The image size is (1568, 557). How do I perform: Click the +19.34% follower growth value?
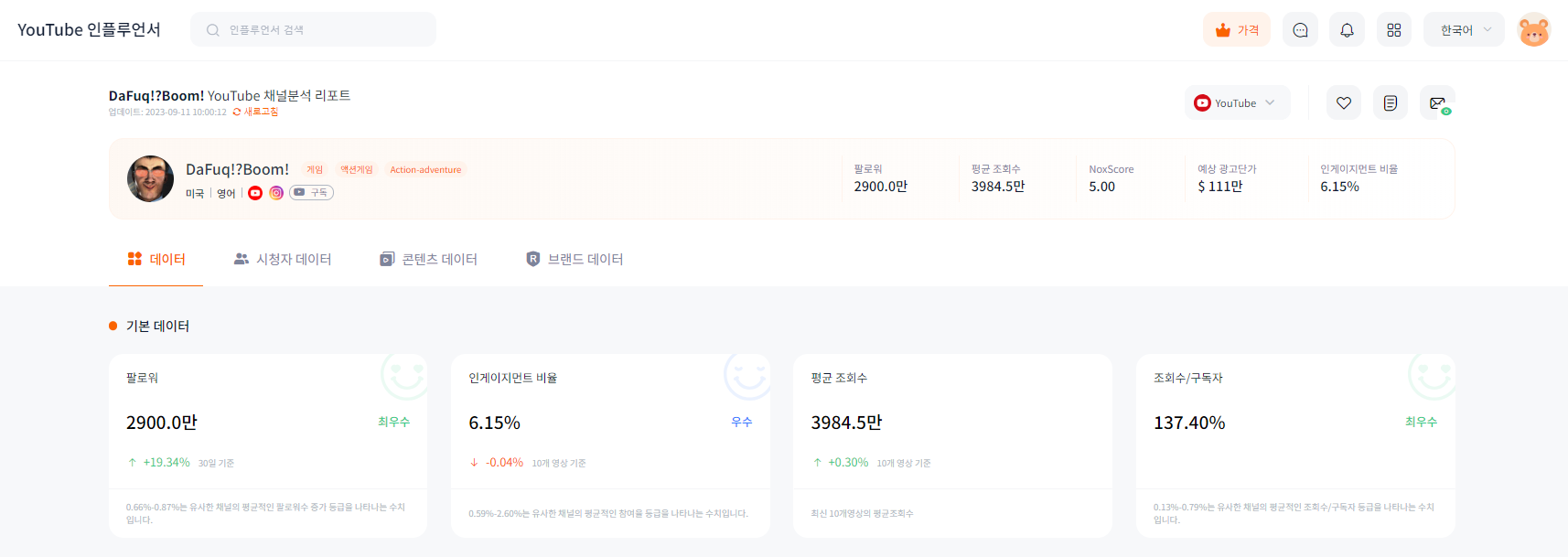[x=166, y=463]
